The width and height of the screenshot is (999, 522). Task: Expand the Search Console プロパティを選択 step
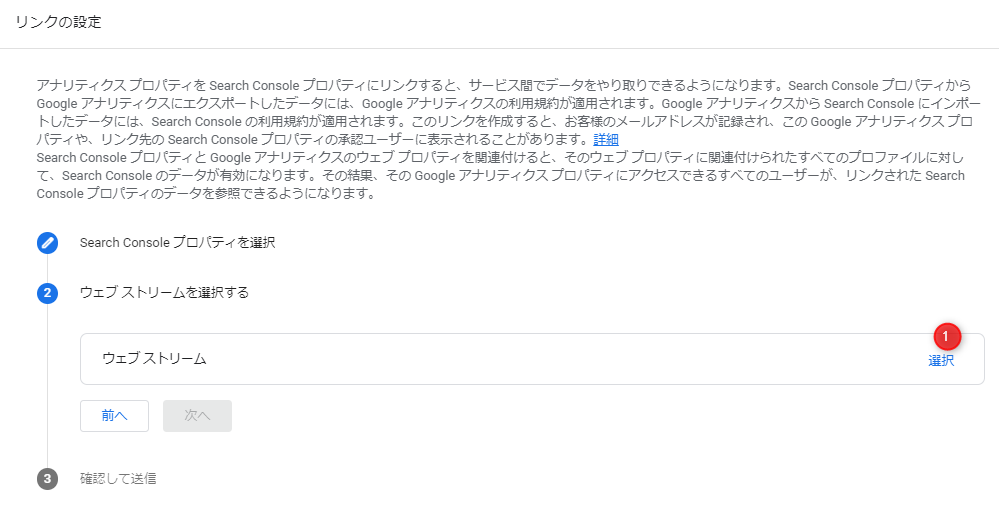pyautogui.click(x=177, y=243)
